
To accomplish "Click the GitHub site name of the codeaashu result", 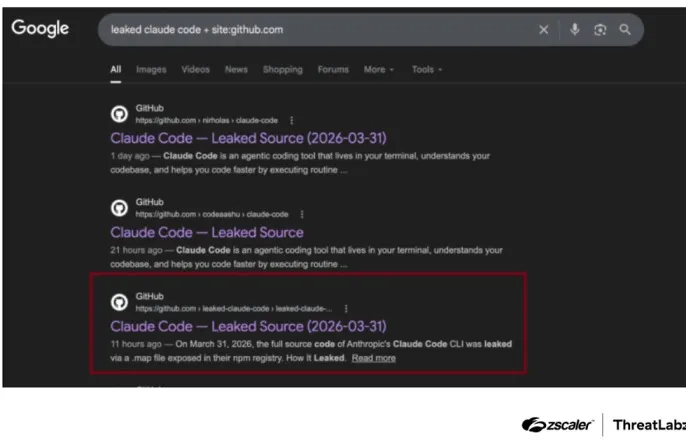I will click(150, 202).
